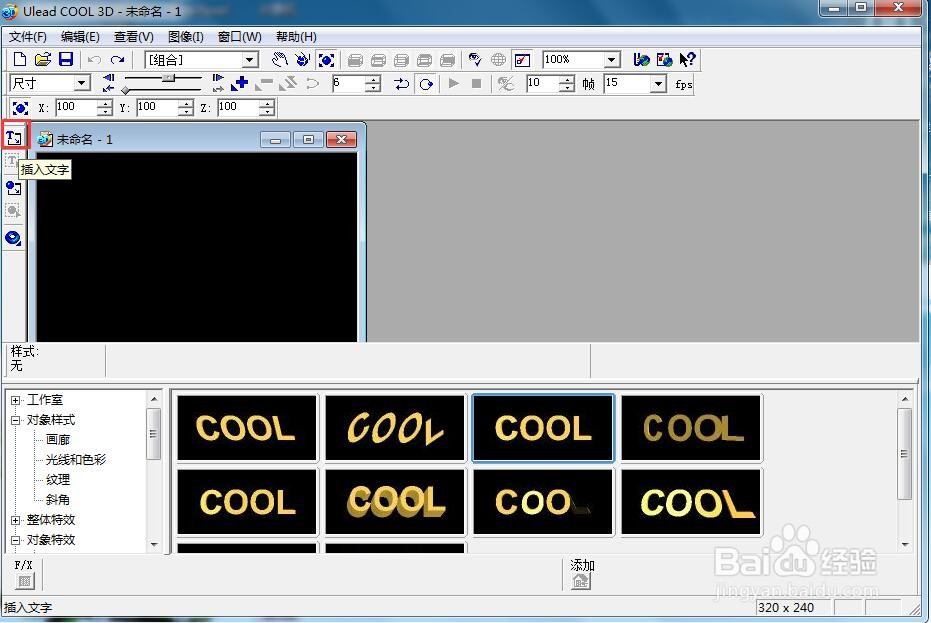Open the 尺寸 property dropdown
The height and width of the screenshot is (623, 931).
coord(82,83)
